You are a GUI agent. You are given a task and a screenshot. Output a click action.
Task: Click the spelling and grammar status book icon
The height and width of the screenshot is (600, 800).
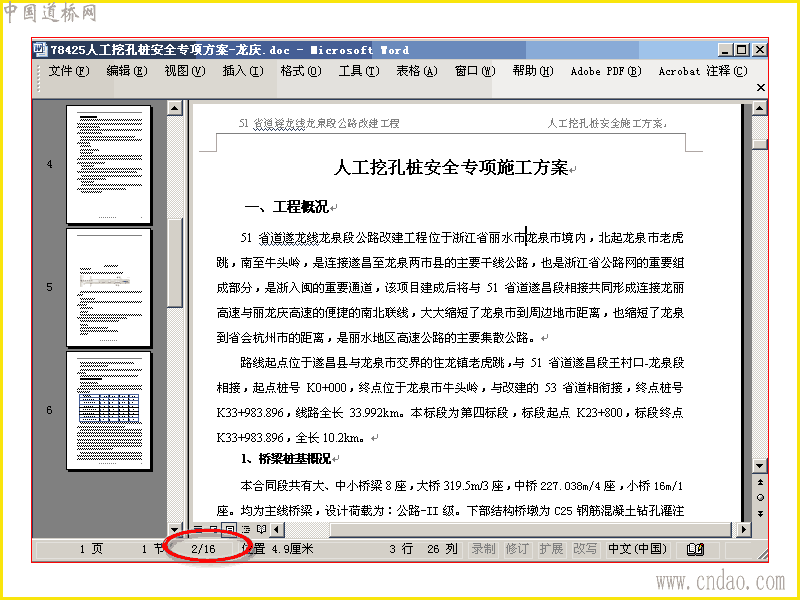(695, 549)
